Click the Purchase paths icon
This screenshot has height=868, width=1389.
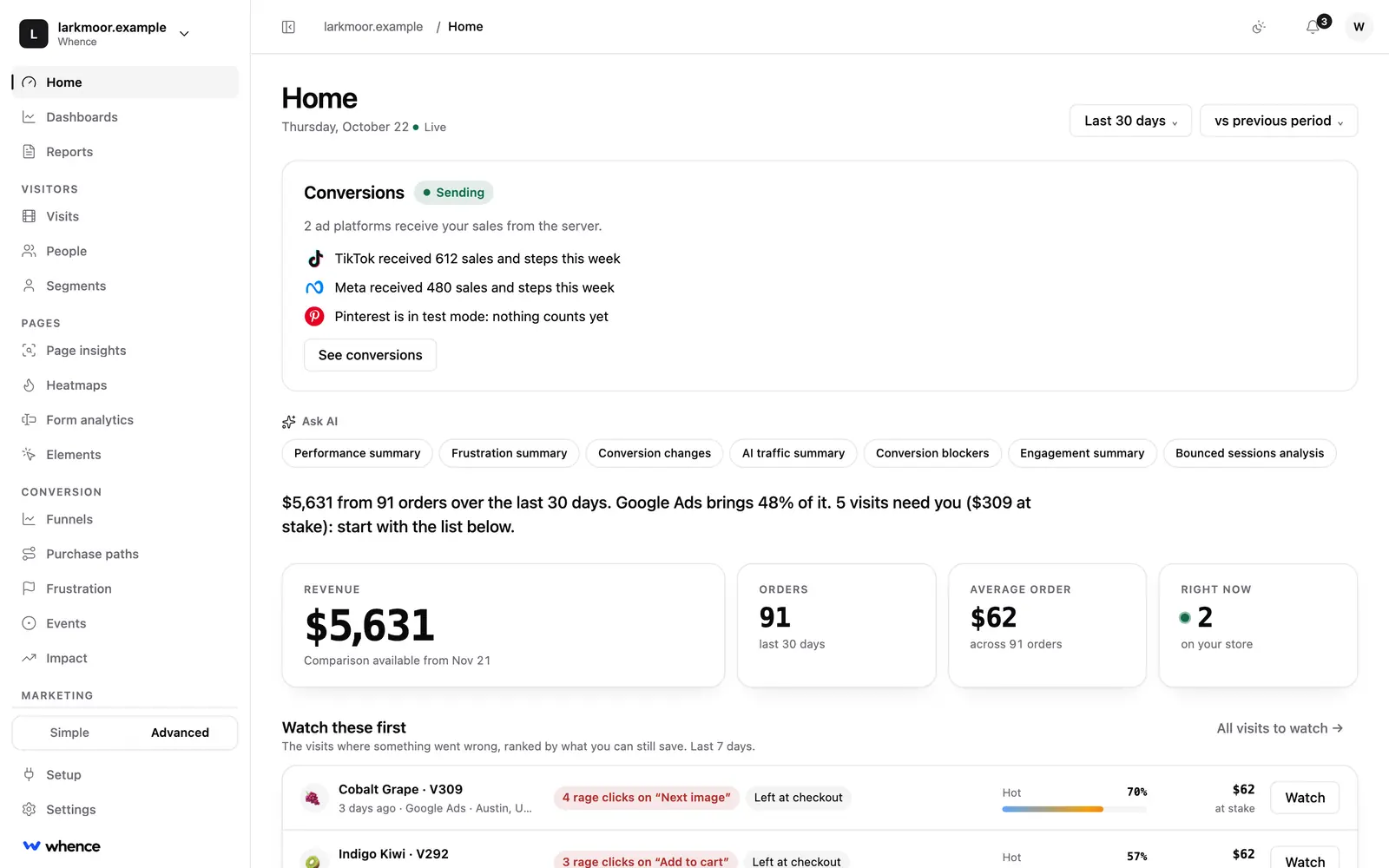[x=29, y=554]
